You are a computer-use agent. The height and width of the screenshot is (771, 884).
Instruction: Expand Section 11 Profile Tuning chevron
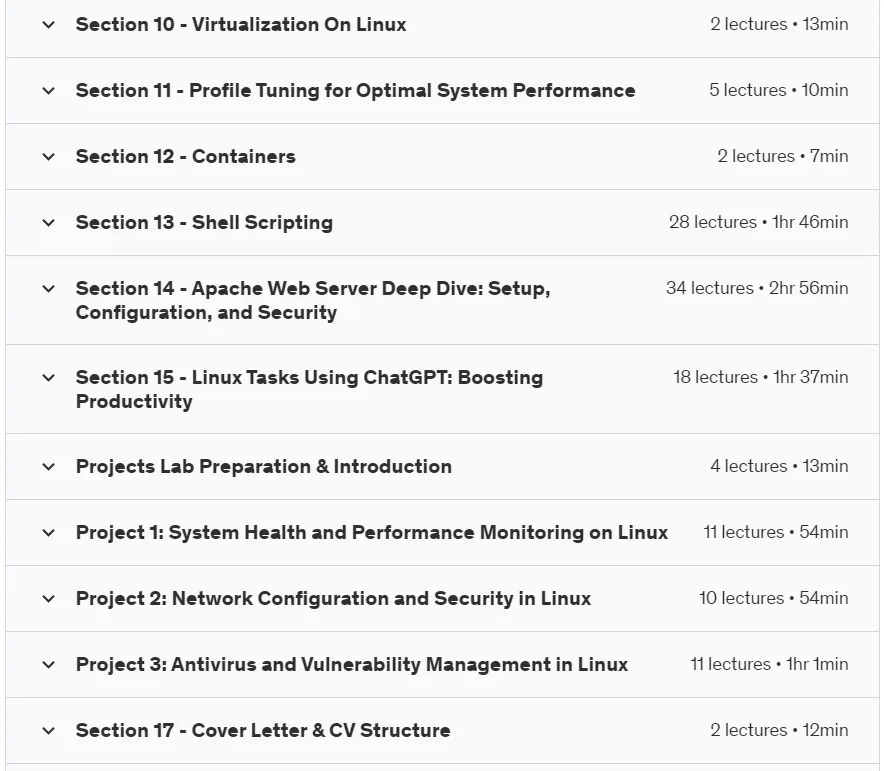click(x=49, y=91)
